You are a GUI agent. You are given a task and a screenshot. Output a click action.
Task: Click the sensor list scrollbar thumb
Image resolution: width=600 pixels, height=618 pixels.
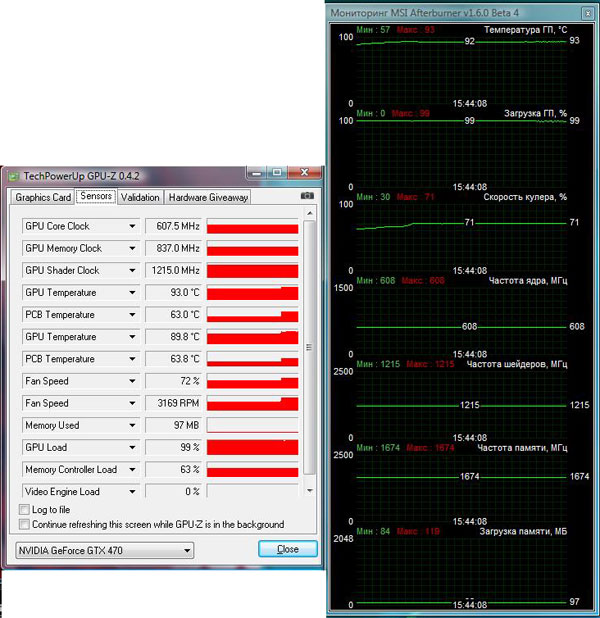point(309,348)
